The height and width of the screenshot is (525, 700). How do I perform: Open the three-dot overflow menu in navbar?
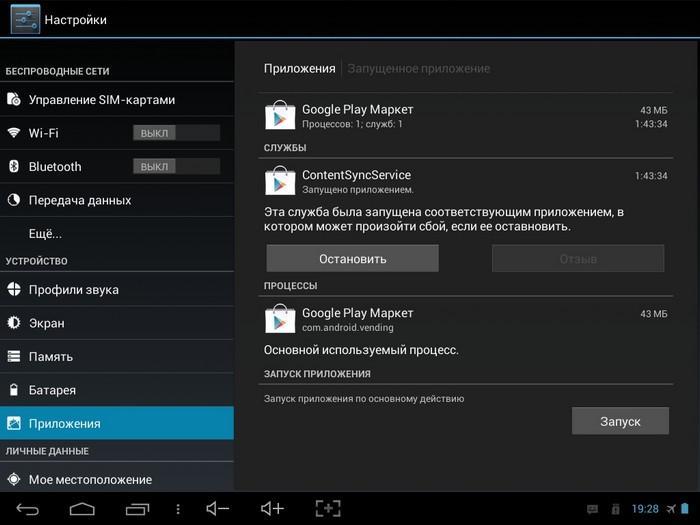[x=178, y=509]
